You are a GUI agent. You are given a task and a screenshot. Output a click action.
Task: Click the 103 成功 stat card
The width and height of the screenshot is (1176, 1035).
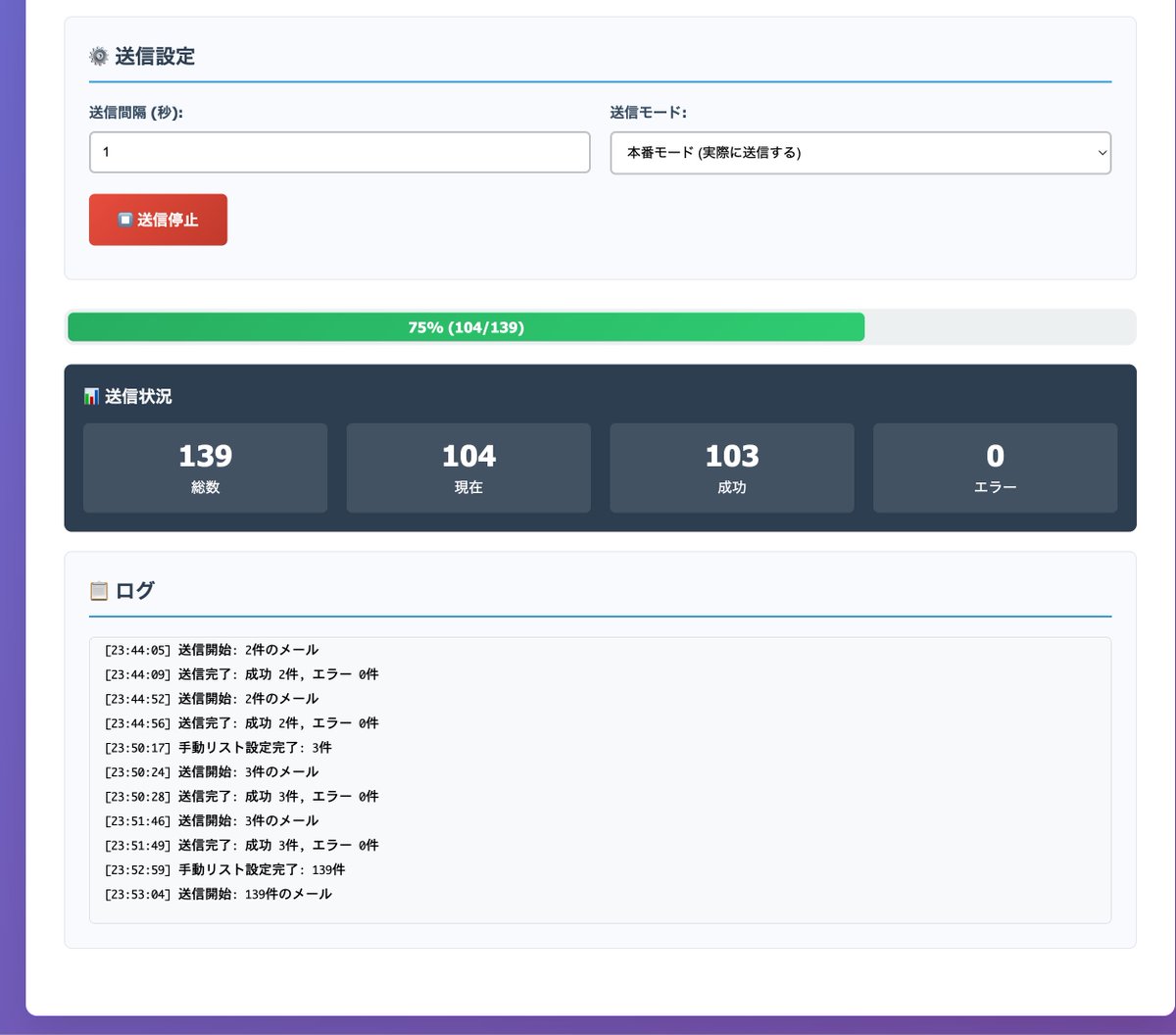click(x=732, y=468)
